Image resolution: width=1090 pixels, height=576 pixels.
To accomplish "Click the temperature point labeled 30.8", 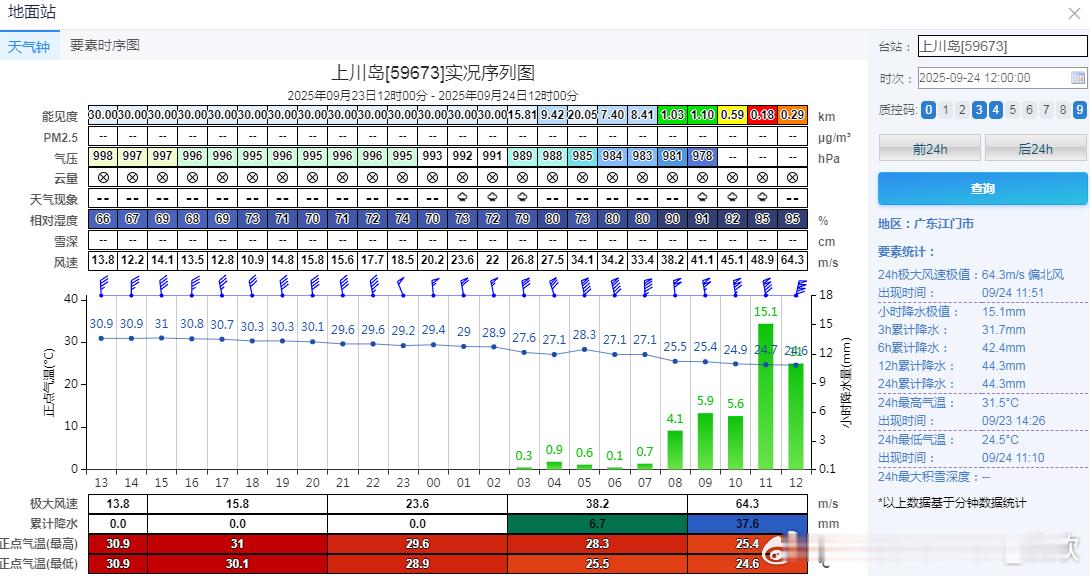I will pos(193,338).
